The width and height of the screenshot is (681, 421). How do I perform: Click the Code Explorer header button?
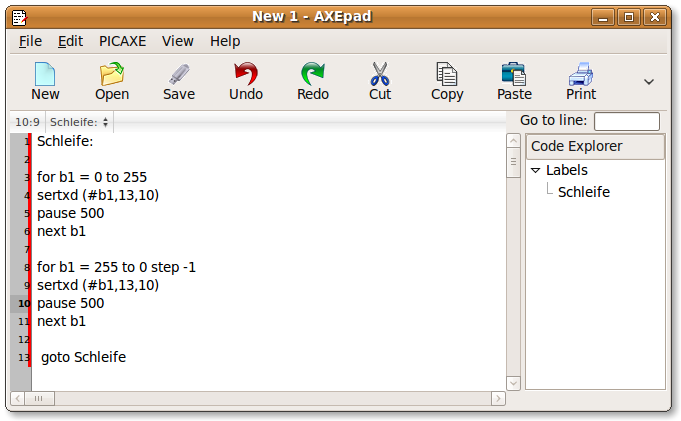pyautogui.click(x=595, y=146)
